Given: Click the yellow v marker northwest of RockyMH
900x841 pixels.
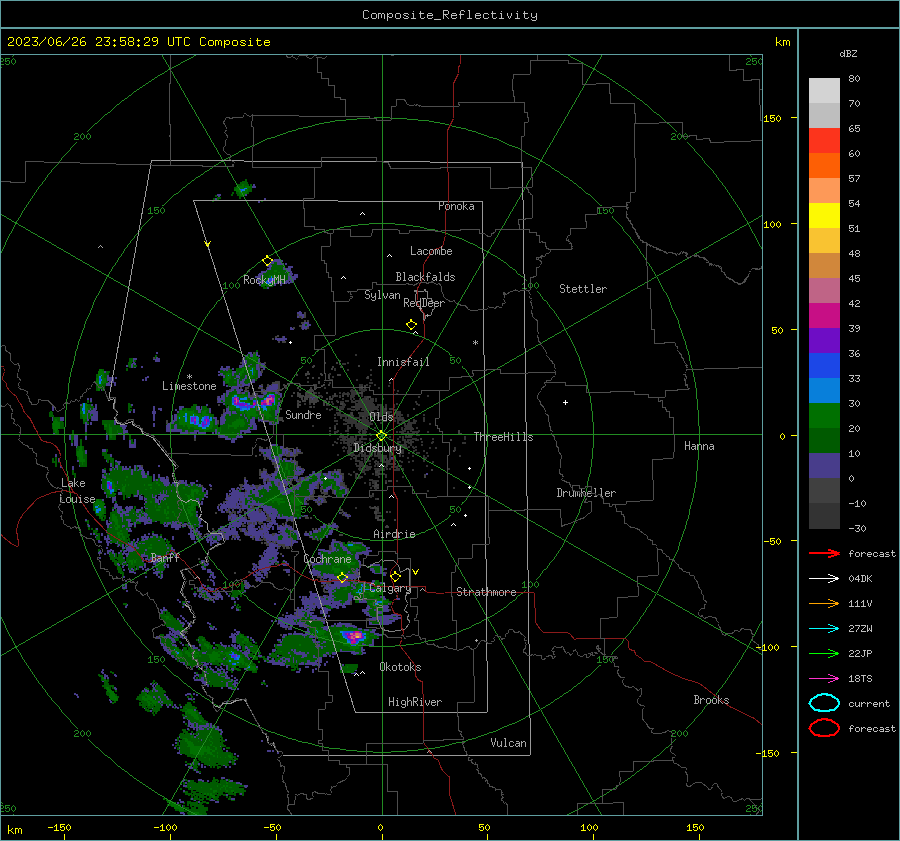Looking at the screenshot, I should [208, 244].
